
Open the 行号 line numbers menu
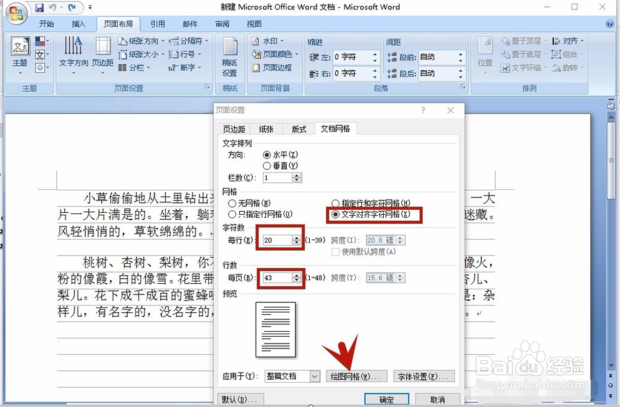(x=185, y=55)
